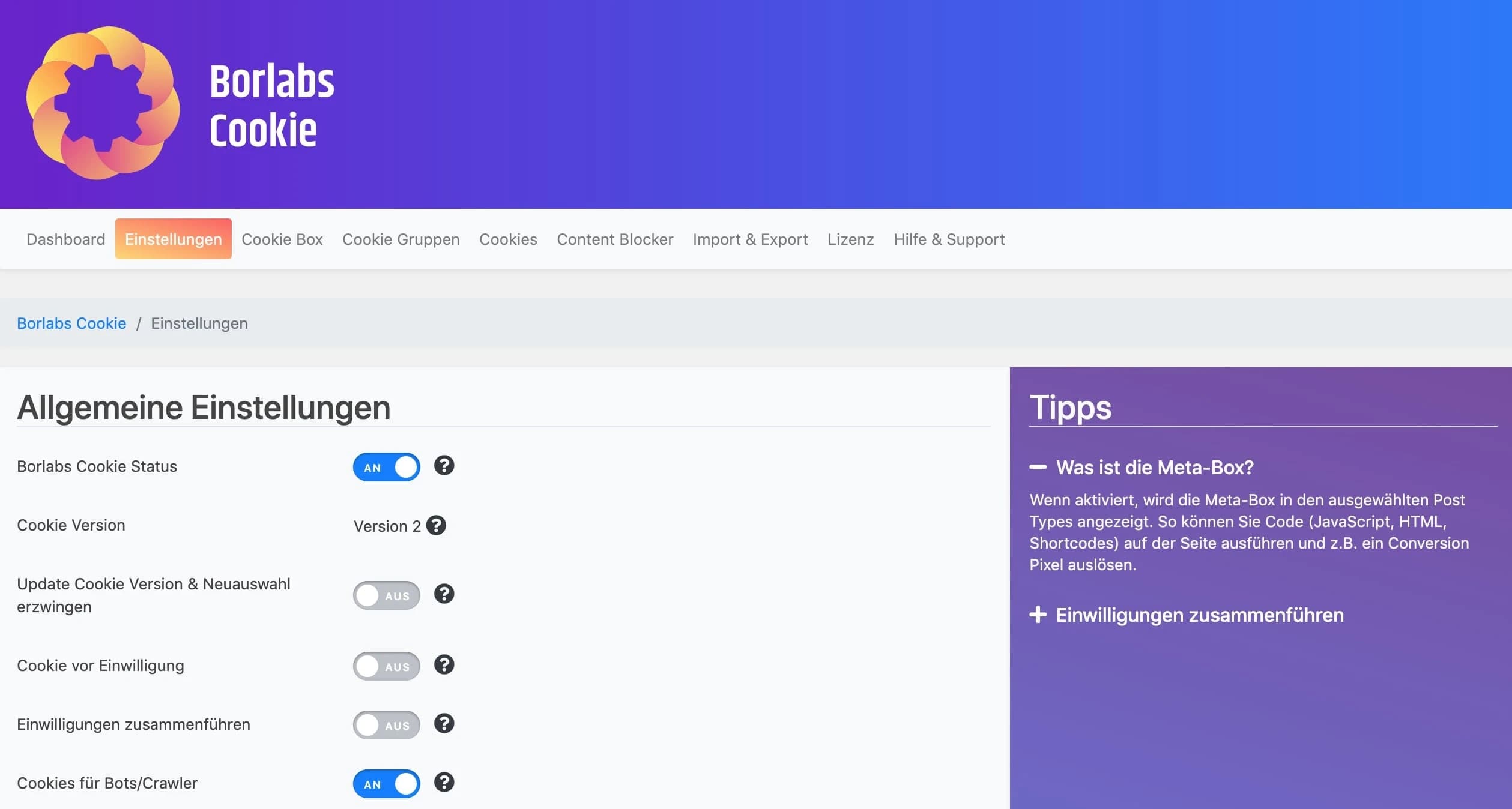Click help icon beside Borlabs Cookie Status

[x=444, y=466]
